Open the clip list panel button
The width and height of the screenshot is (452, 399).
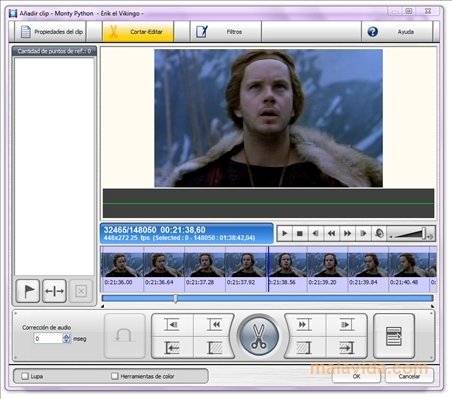(x=394, y=336)
